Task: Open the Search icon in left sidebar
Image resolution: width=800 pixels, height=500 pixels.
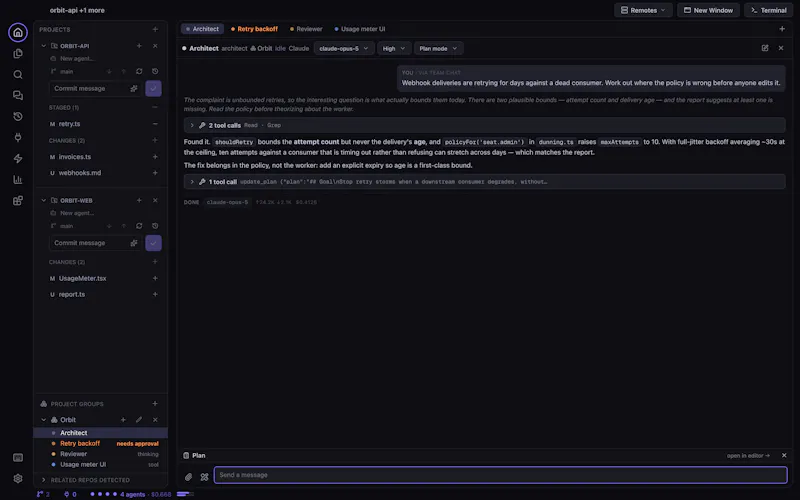Action: [18, 75]
